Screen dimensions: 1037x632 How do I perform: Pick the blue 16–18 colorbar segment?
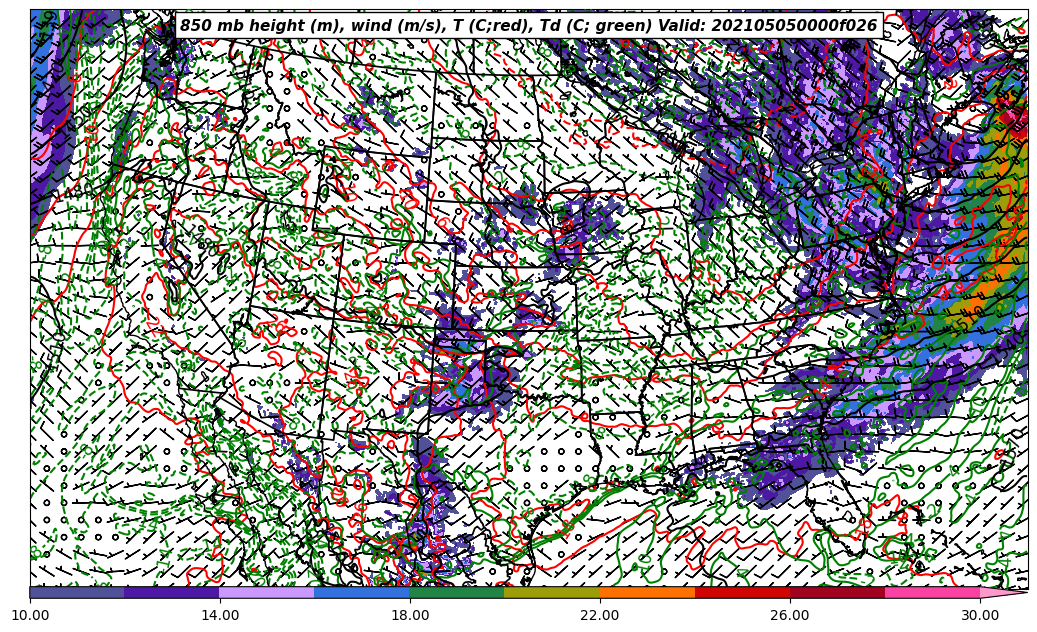362,592
